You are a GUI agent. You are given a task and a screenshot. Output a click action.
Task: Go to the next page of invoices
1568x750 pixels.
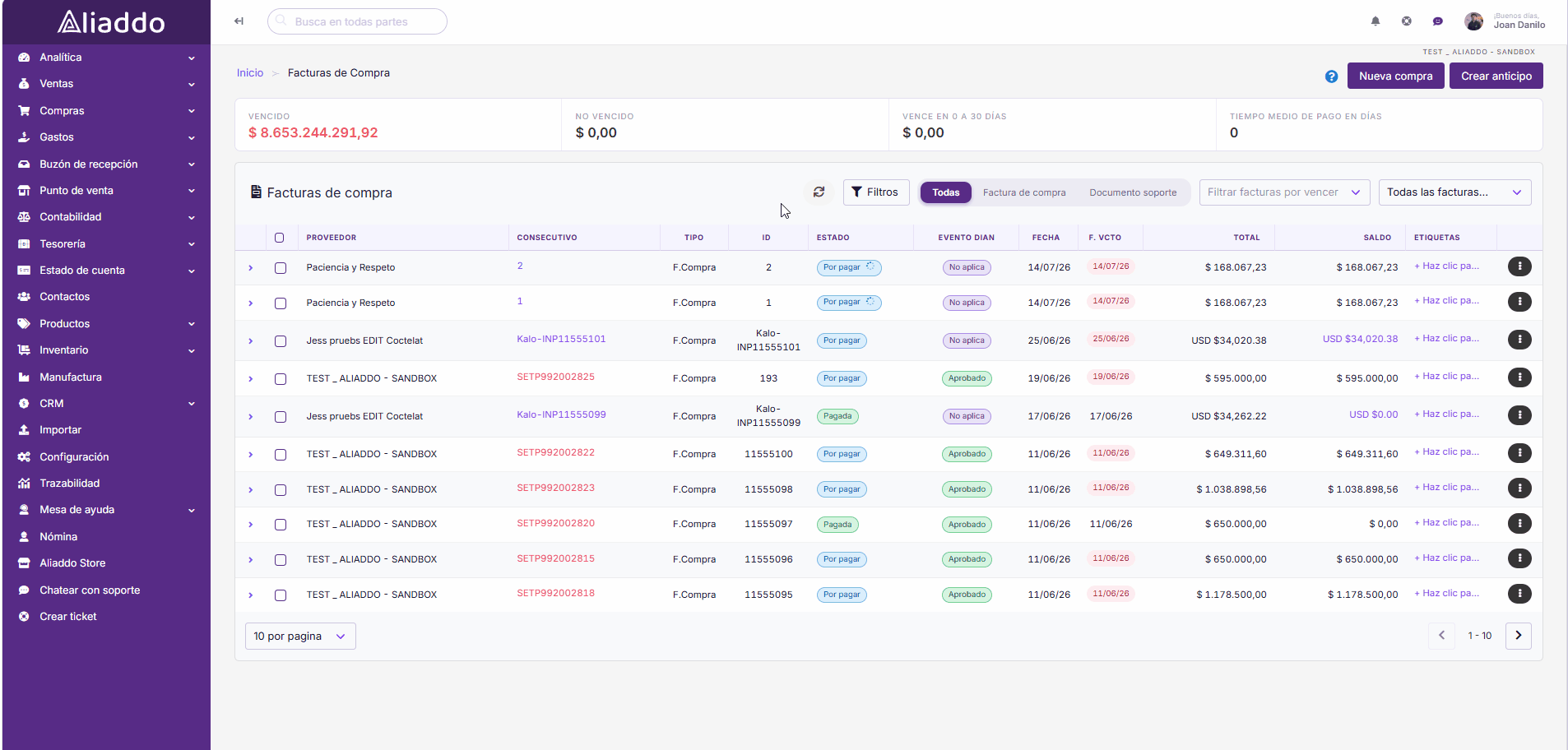pos(1519,636)
